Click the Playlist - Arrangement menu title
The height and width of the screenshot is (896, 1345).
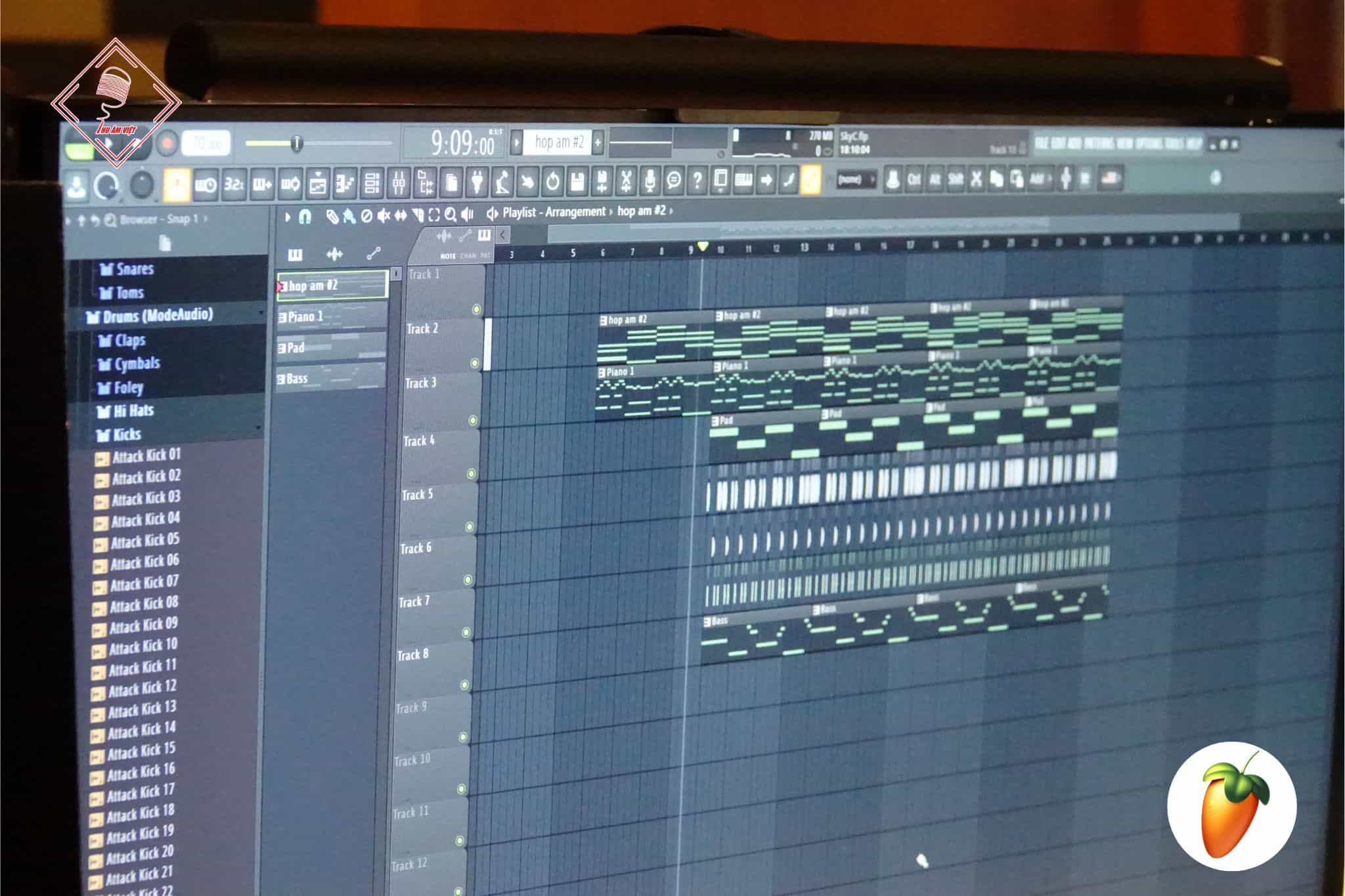pos(554,212)
